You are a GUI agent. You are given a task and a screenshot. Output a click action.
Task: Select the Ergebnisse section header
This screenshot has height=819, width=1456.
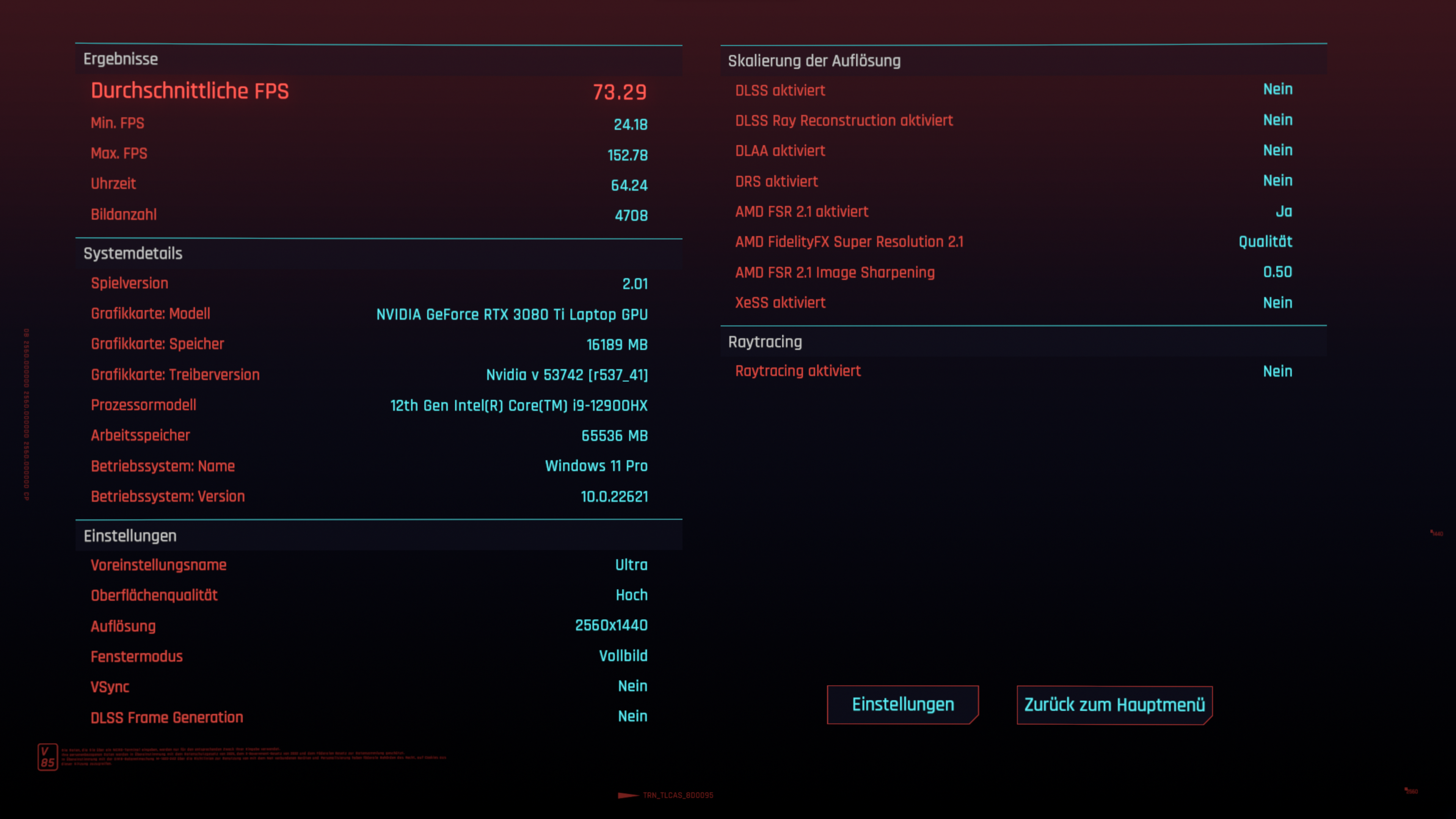(x=121, y=60)
